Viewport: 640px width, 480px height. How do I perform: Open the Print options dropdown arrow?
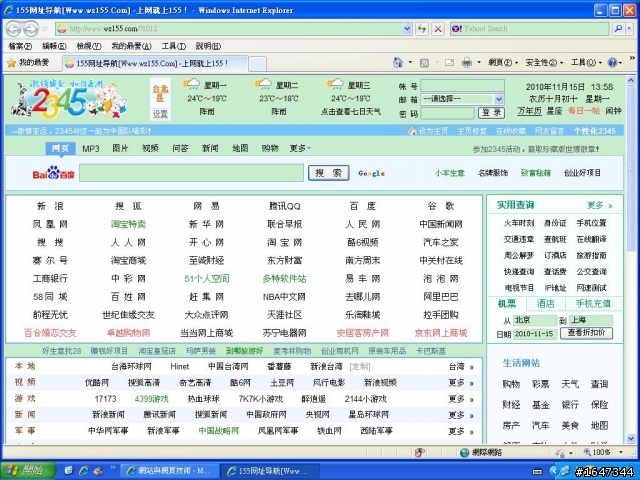click(479, 63)
